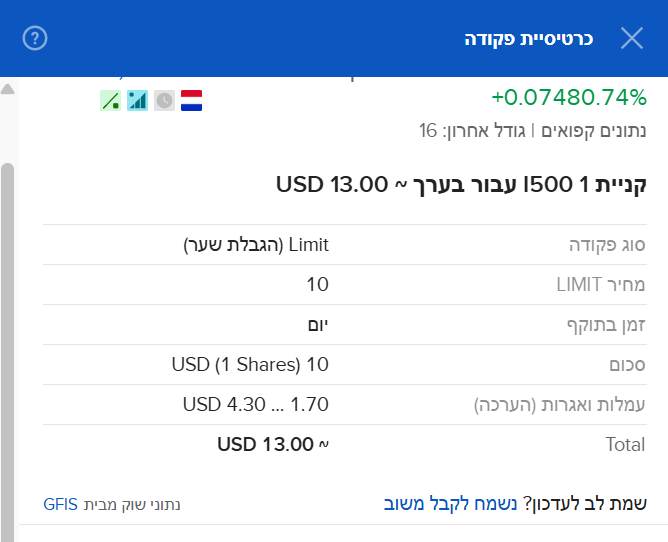
Task: Click the grey clock icon
Action: (x=164, y=100)
